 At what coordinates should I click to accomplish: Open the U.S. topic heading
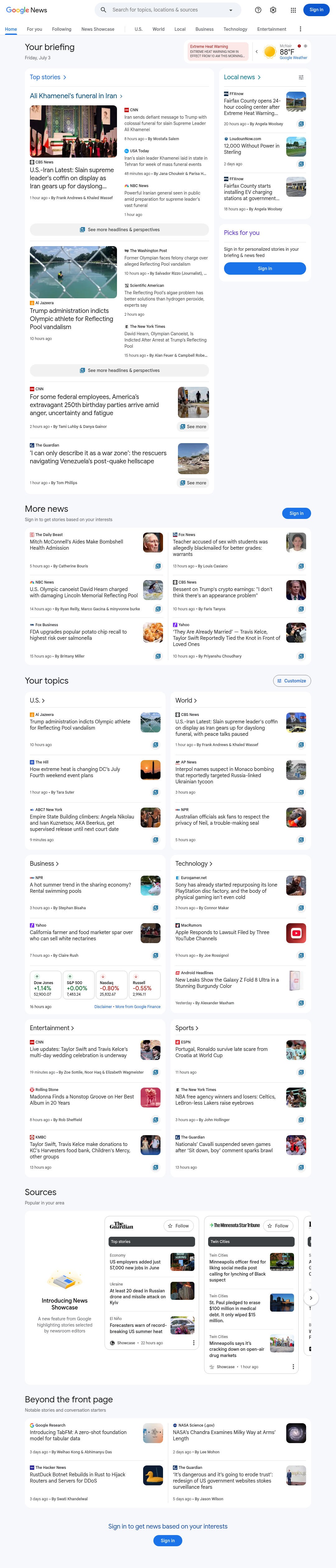click(x=37, y=701)
